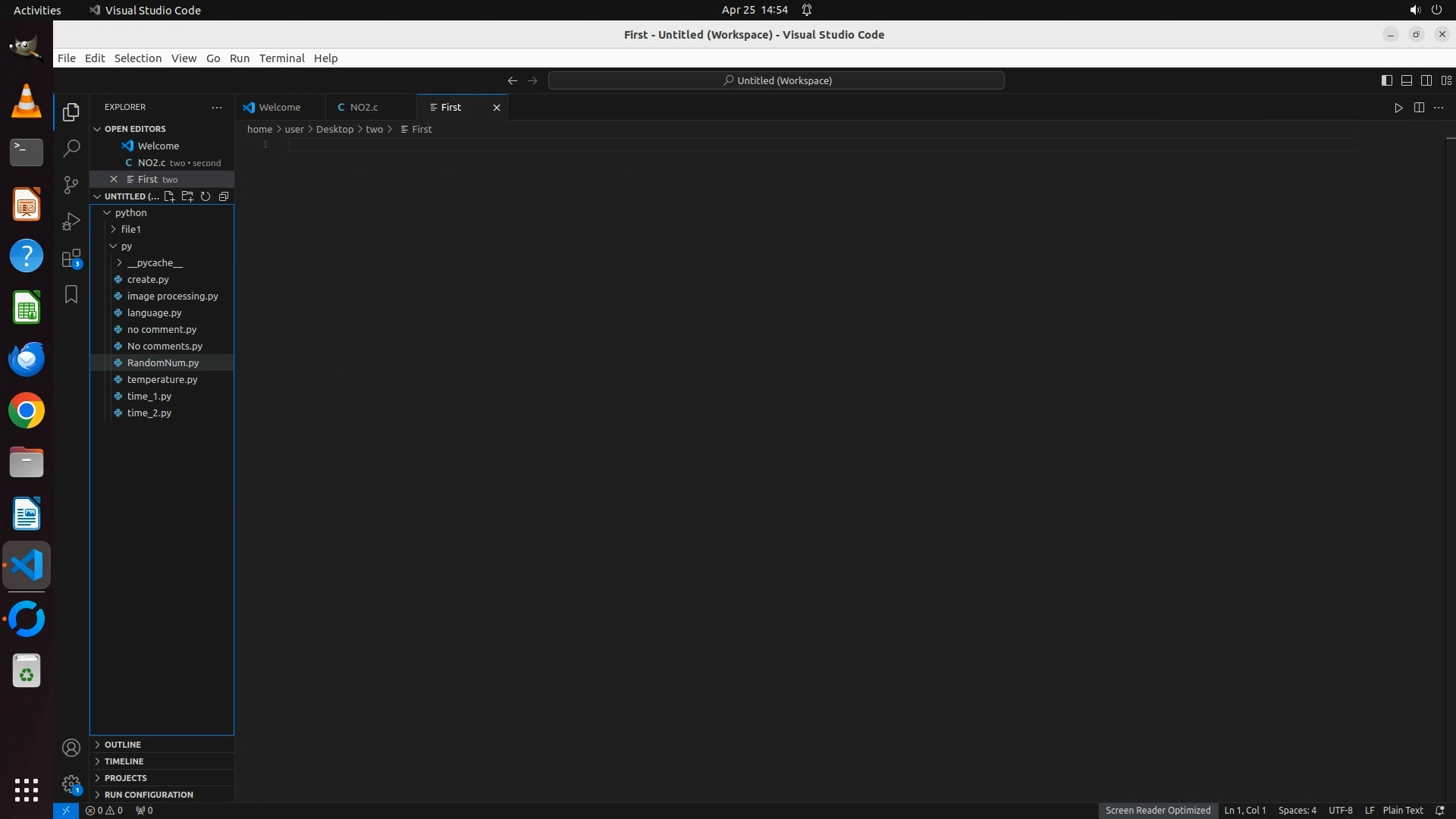
Task: Click the Refresh Explorer icon
Action: pos(206,196)
